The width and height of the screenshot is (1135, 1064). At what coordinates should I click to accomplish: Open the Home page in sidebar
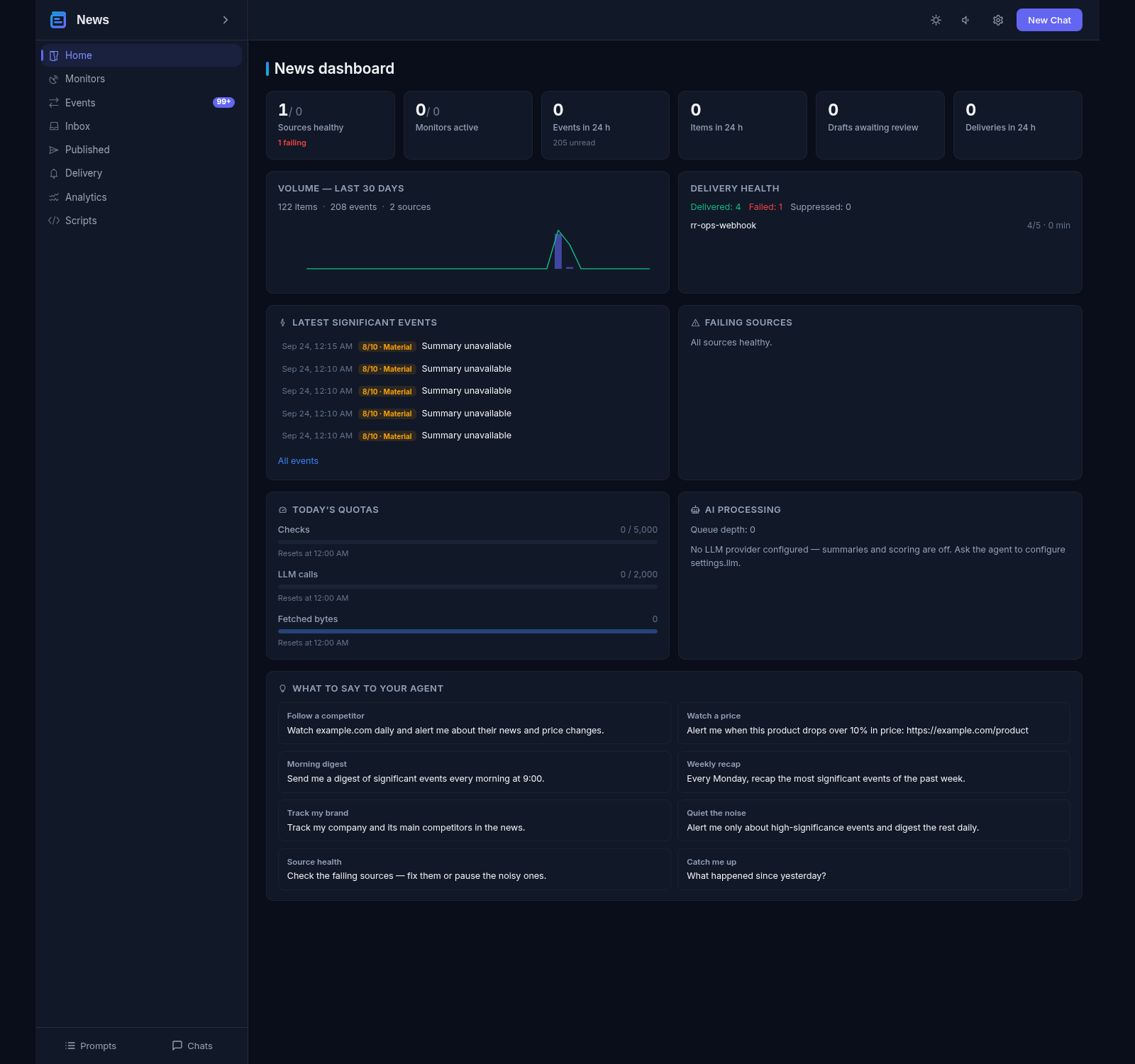(142, 55)
